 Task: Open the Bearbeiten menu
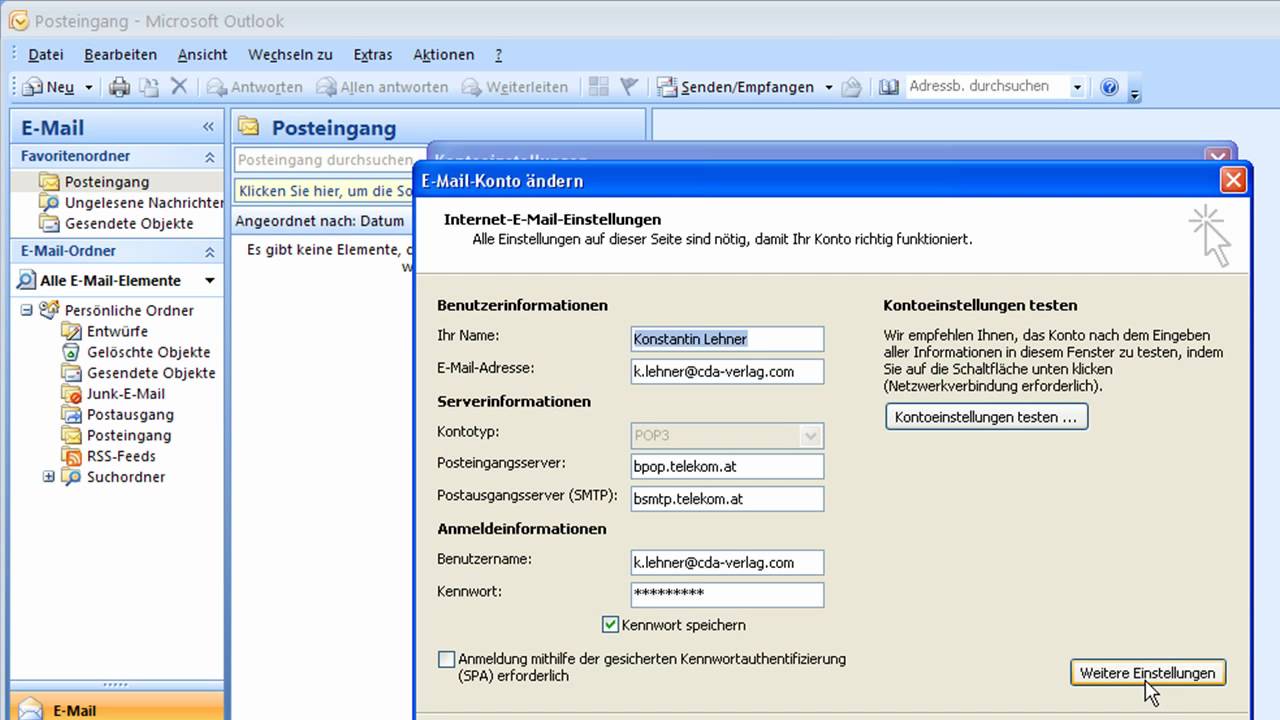(x=120, y=55)
